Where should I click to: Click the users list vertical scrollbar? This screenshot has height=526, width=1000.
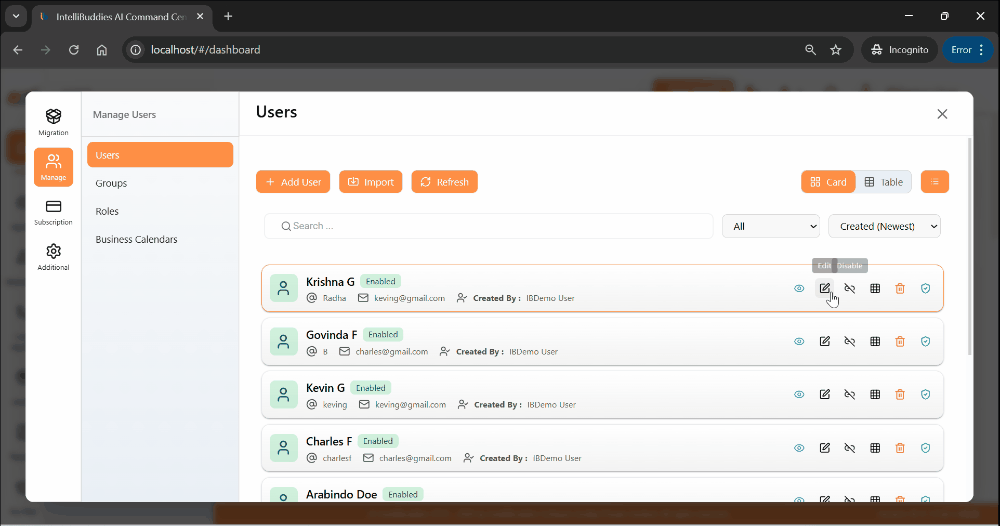click(x=968, y=250)
